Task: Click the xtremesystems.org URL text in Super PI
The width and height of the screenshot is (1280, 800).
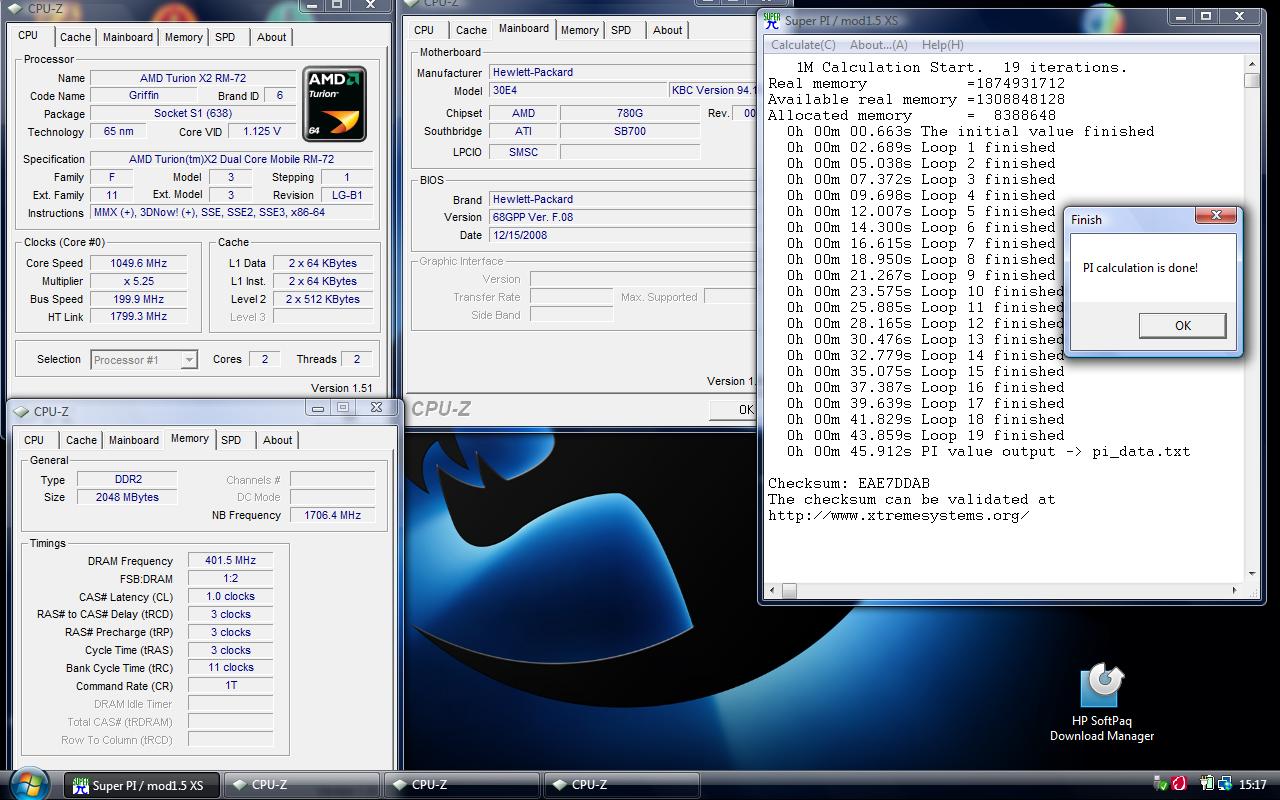Action: click(x=898, y=515)
